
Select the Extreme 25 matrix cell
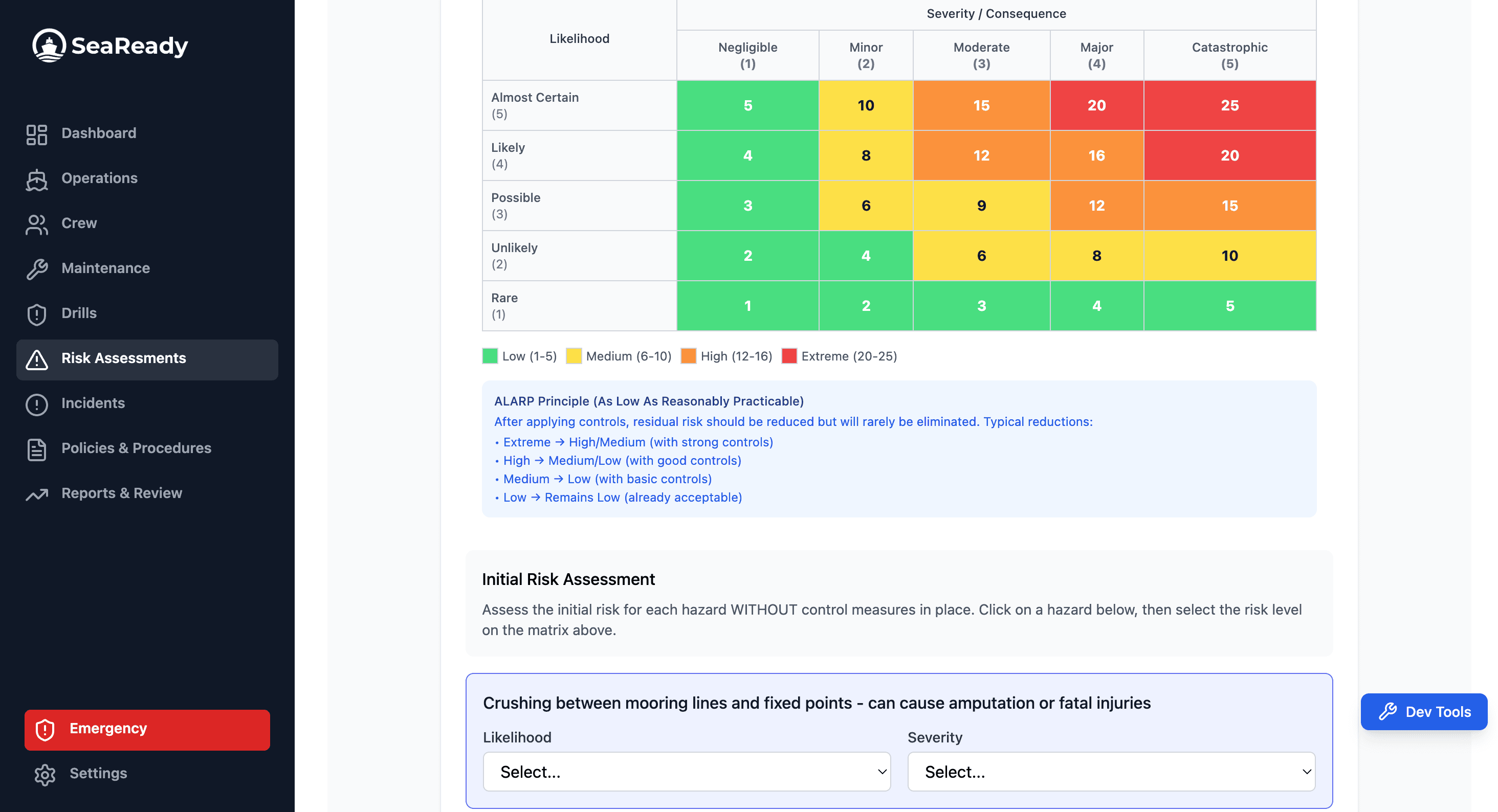tap(1229, 105)
